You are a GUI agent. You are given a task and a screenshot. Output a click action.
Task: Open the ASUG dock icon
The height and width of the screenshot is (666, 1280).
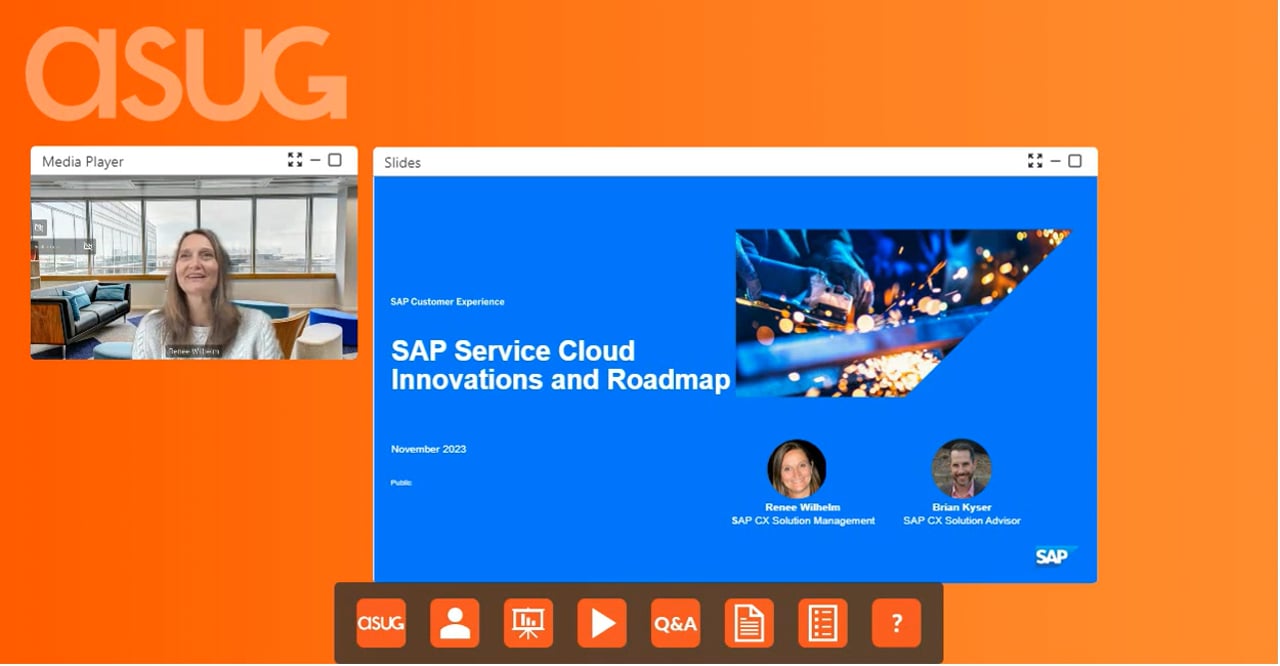(x=381, y=623)
